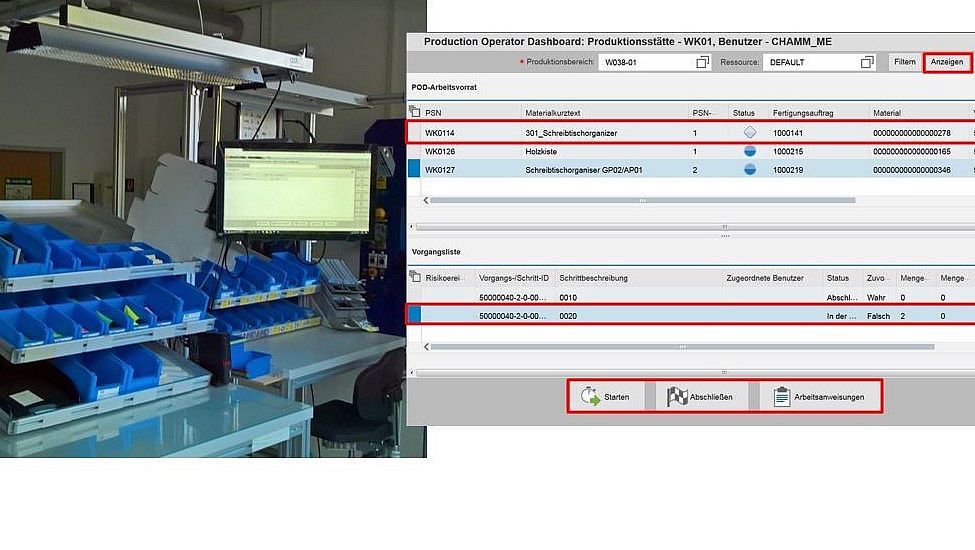Click the Anzeigen button
Viewport: 975px width, 550px height.
[946, 62]
